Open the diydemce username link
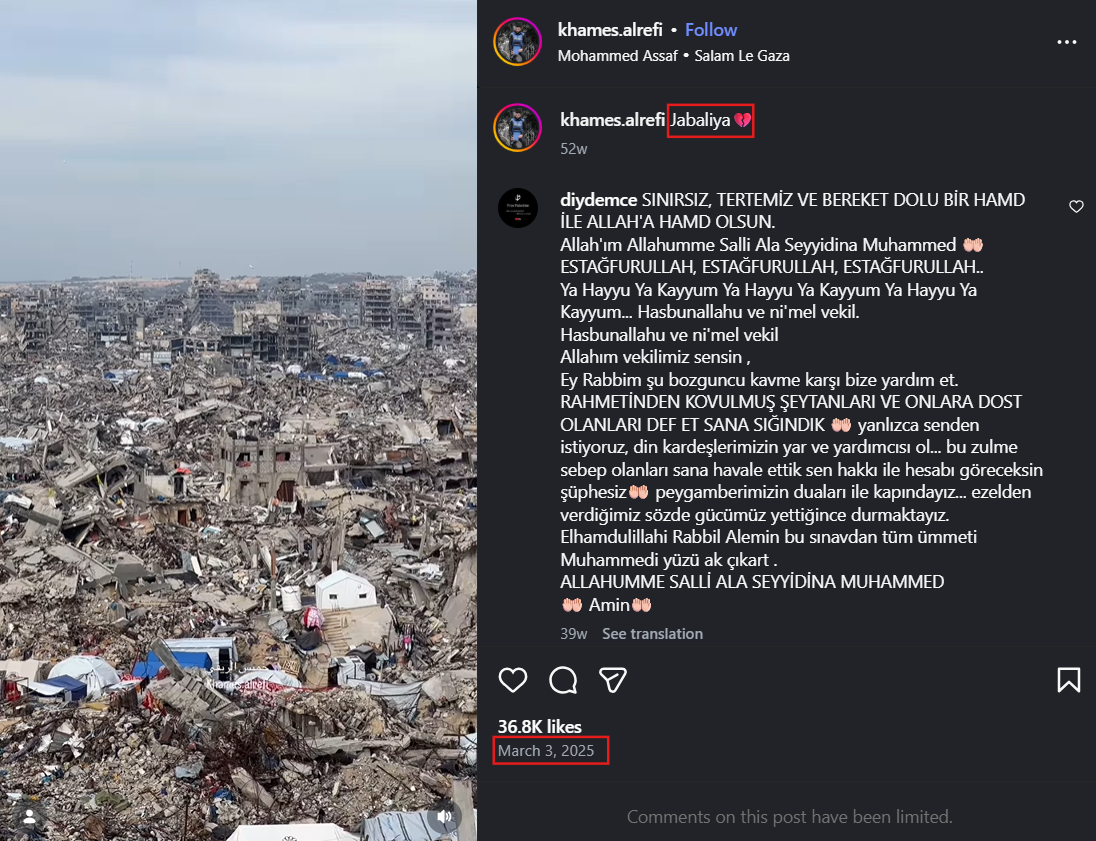The image size is (1096, 841). tap(598, 200)
